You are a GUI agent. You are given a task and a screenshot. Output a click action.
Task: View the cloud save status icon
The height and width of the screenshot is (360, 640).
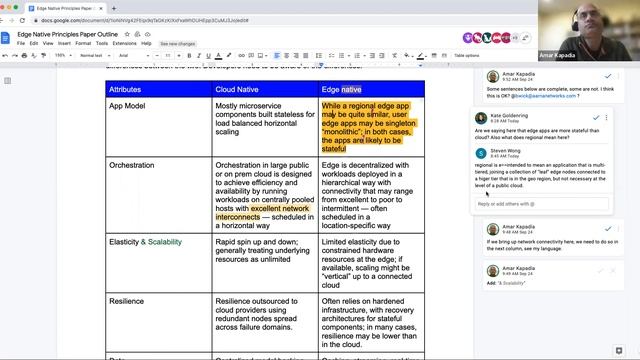click(147, 34)
